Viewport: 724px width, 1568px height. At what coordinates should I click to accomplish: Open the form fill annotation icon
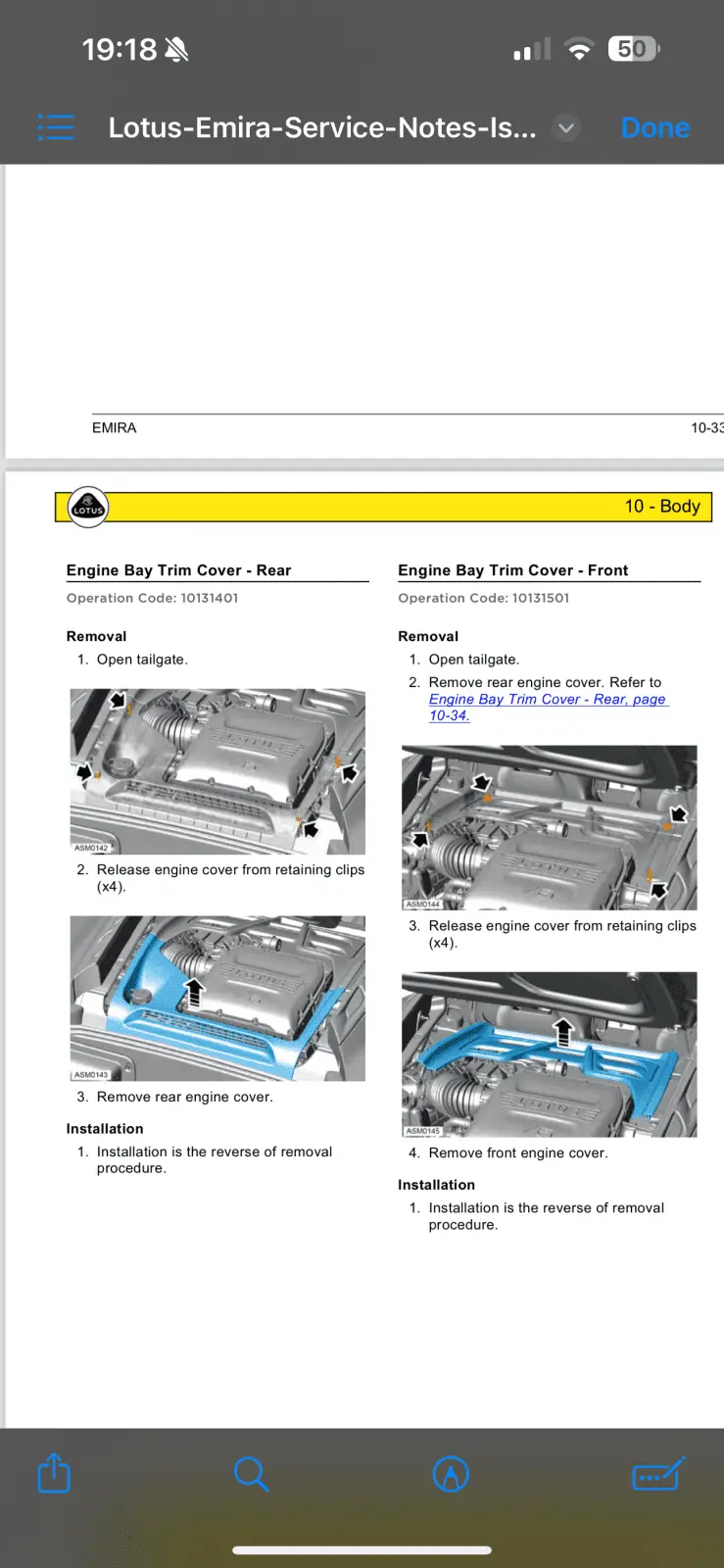657,1474
